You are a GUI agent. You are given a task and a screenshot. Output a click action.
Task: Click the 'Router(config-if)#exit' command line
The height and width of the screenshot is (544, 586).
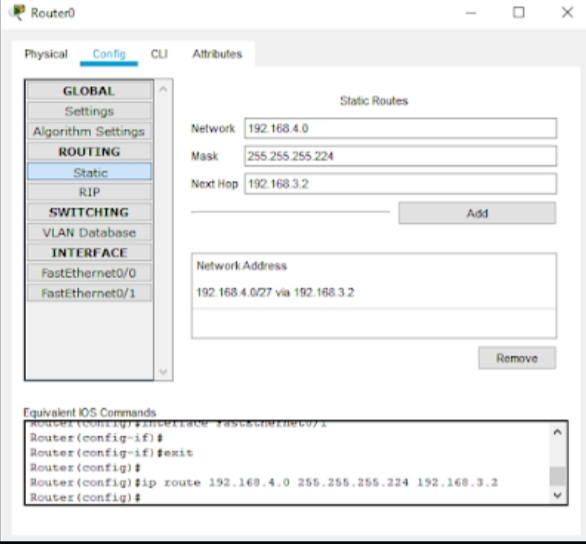(x=111, y=453)
